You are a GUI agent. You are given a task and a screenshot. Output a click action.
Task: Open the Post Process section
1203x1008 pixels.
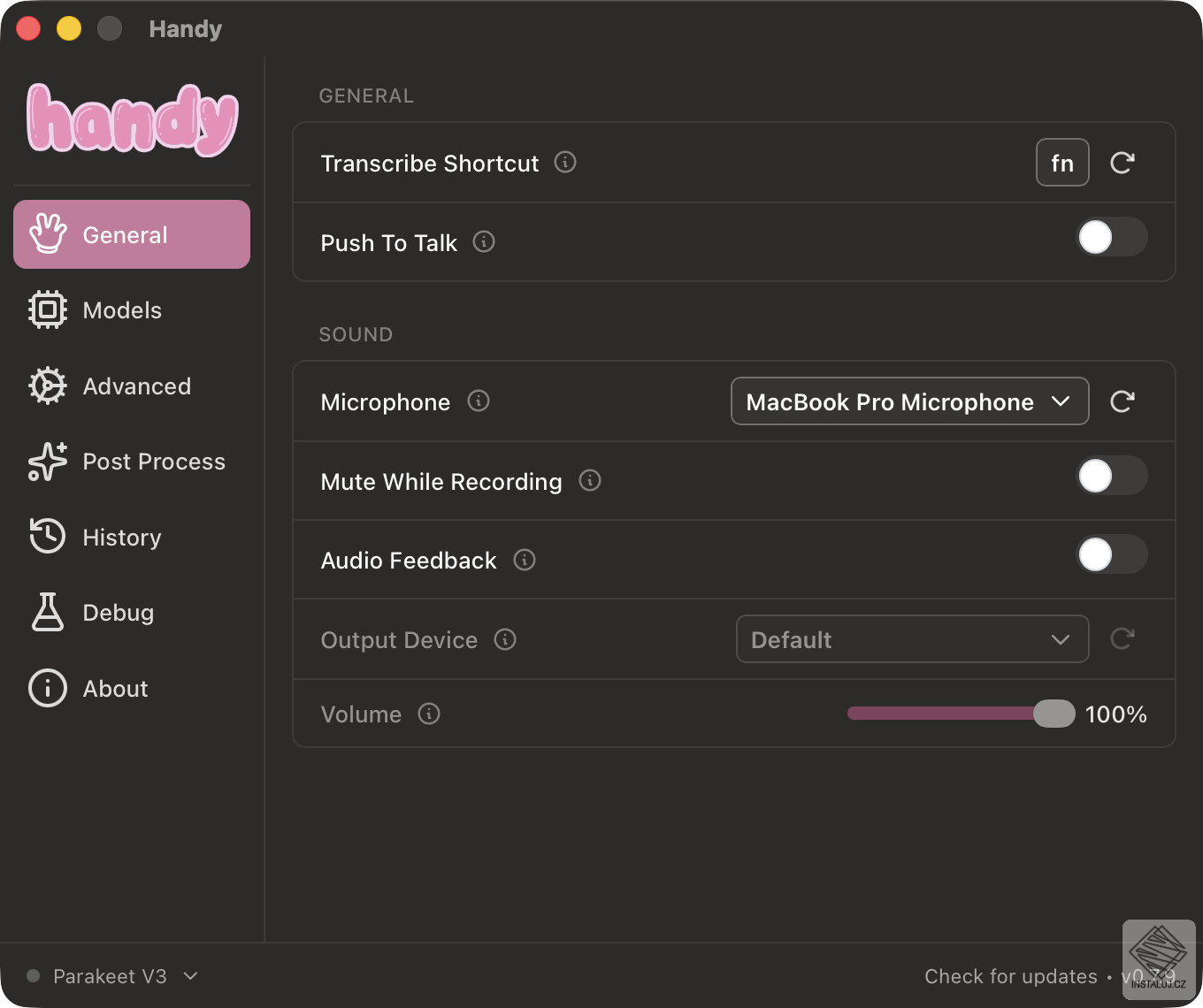(x=153, y=462)
